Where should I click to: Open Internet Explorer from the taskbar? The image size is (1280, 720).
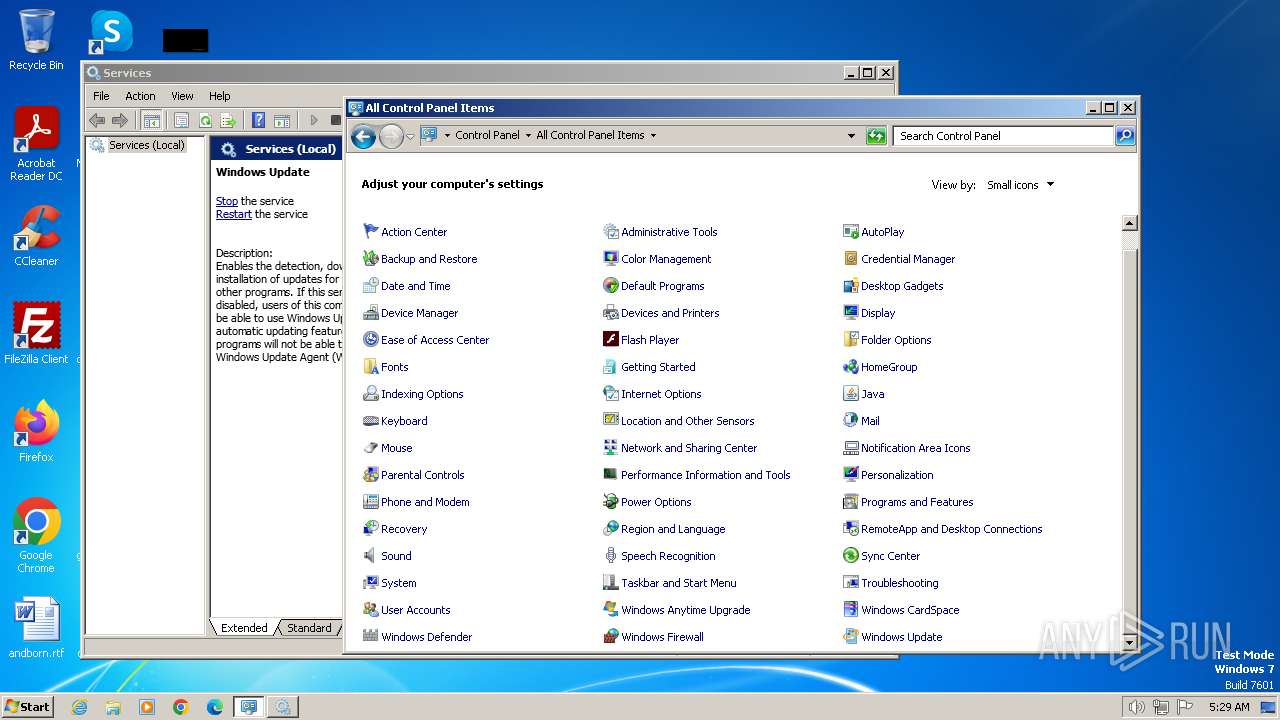(79, 707)
